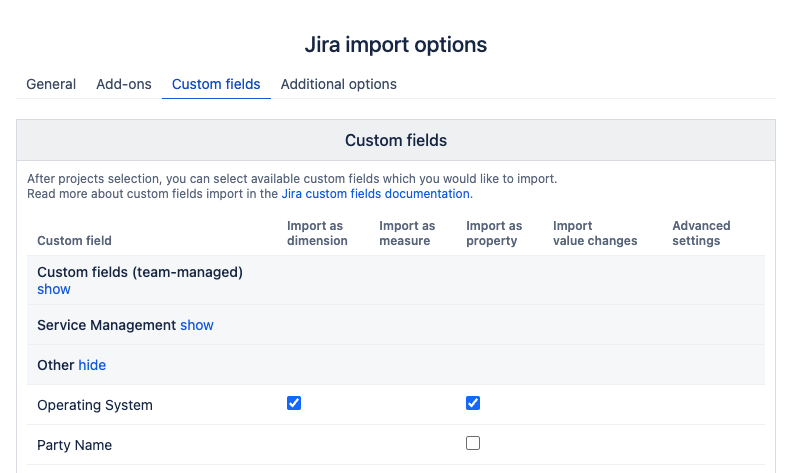Enable Party Name import as property

click(473, 443)
